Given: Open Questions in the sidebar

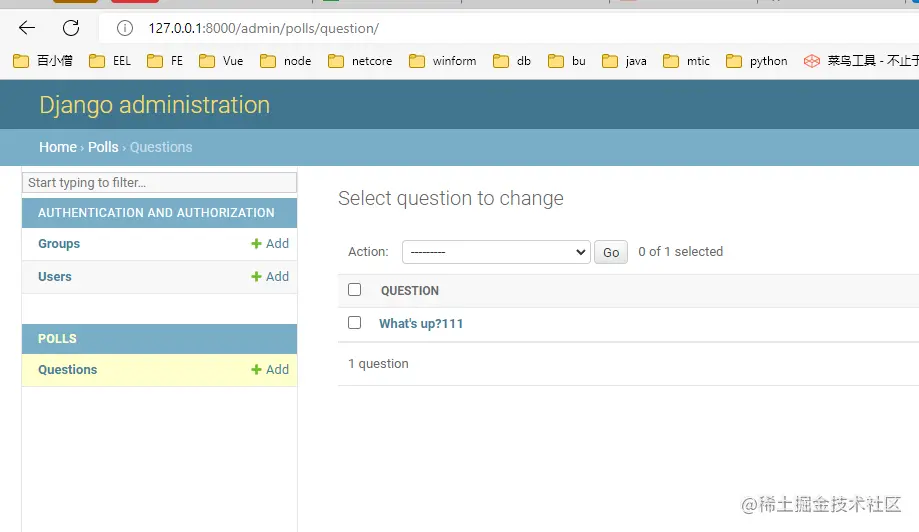Looking at the screenshot, I should coord(67,370).
